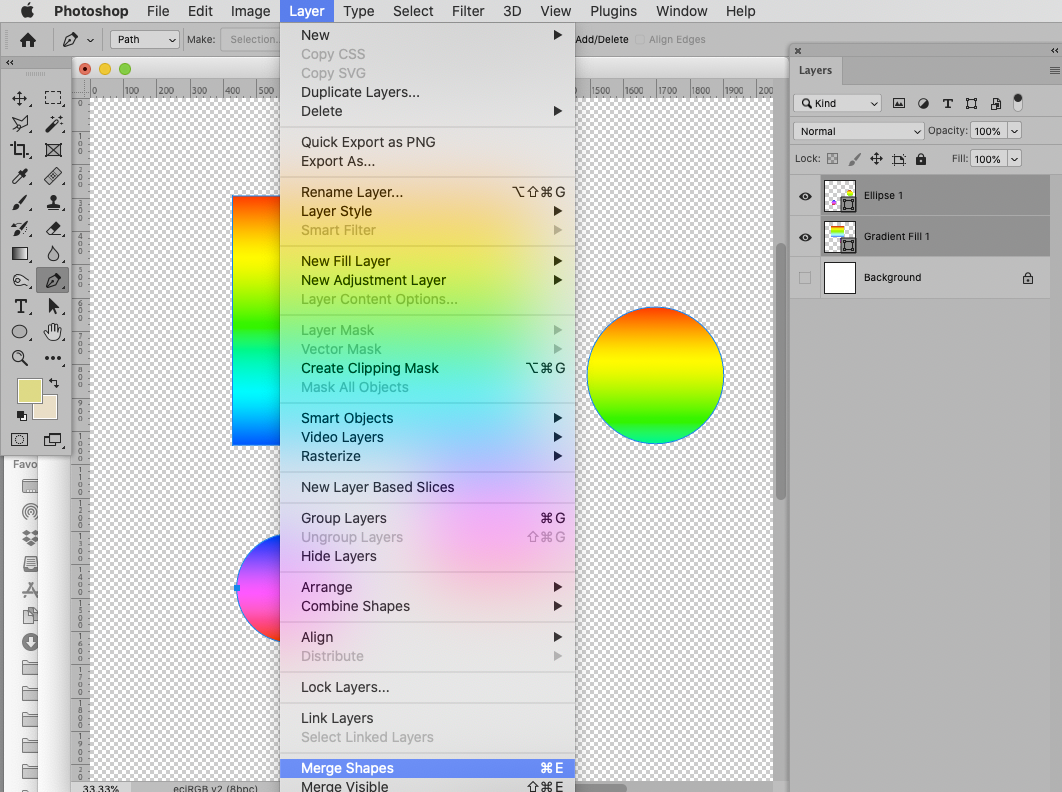Activate the Crop tool
The image size is (1062, 792).
pyautogui.click(x=21, y=150)
